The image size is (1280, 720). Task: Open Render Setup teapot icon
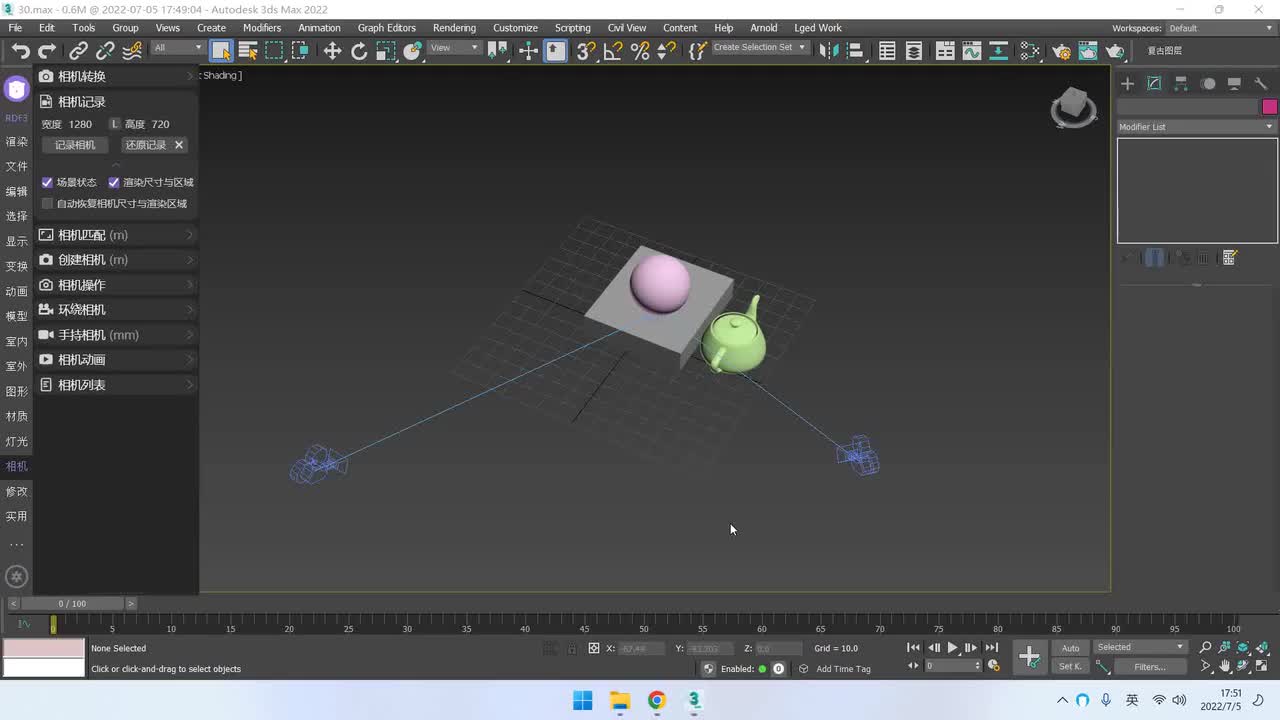coord(1061,51)
